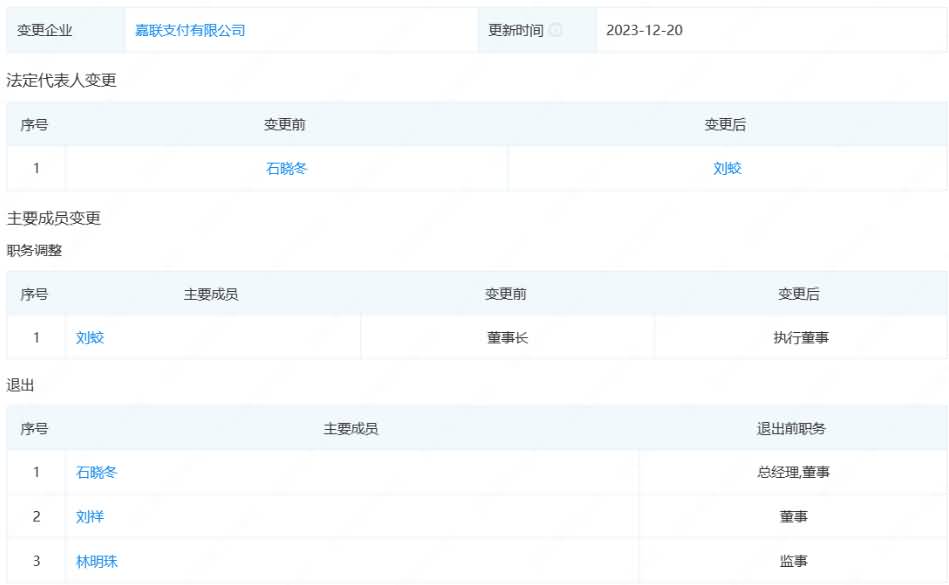Screen dimensions: 949x585
Task: Select the 董事 cell in 刘祥's row
Action: (793, 517)
